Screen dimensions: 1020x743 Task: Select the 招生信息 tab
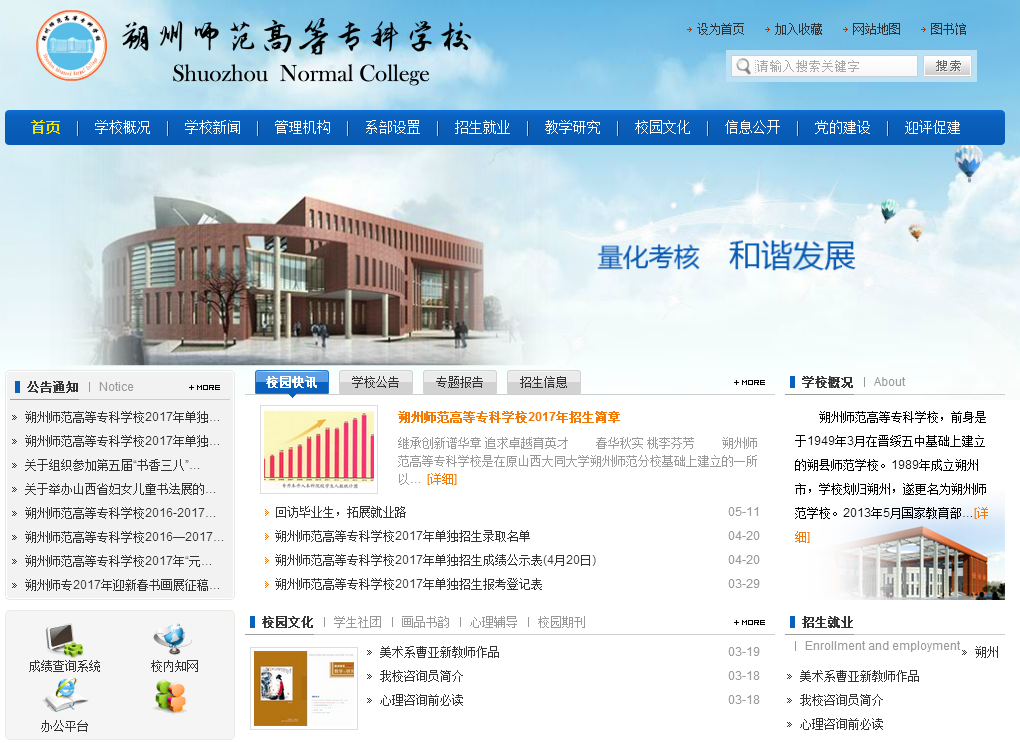coord(543,382)
